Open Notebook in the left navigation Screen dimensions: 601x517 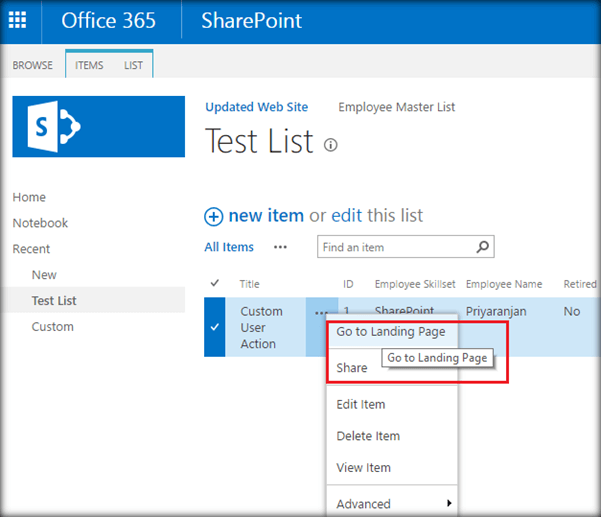40,223
